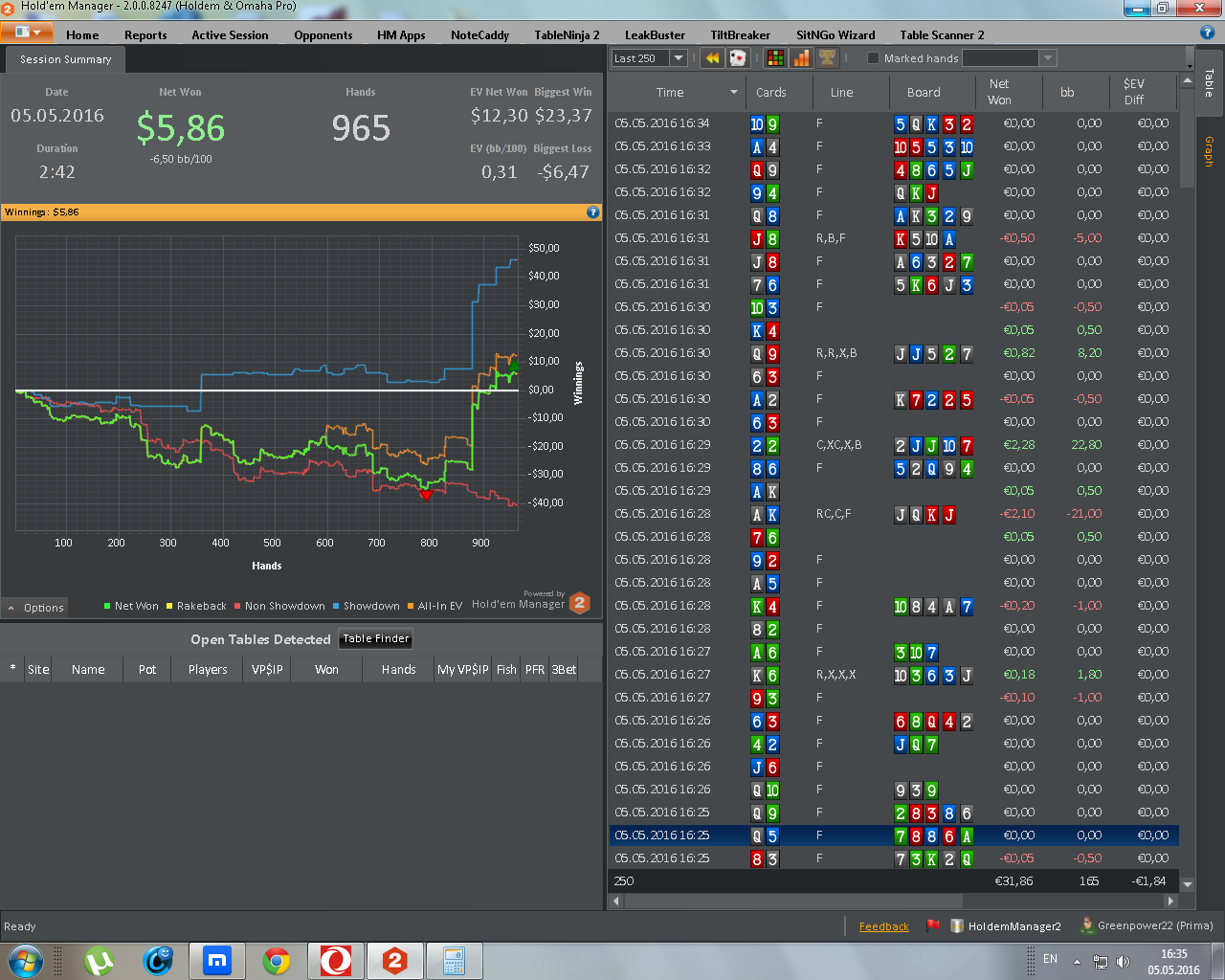This screenshot has height=980, width=1225.
Task: Sort by $EV Diff column header
Action: pyautogui.click(x=1134, y=93)
